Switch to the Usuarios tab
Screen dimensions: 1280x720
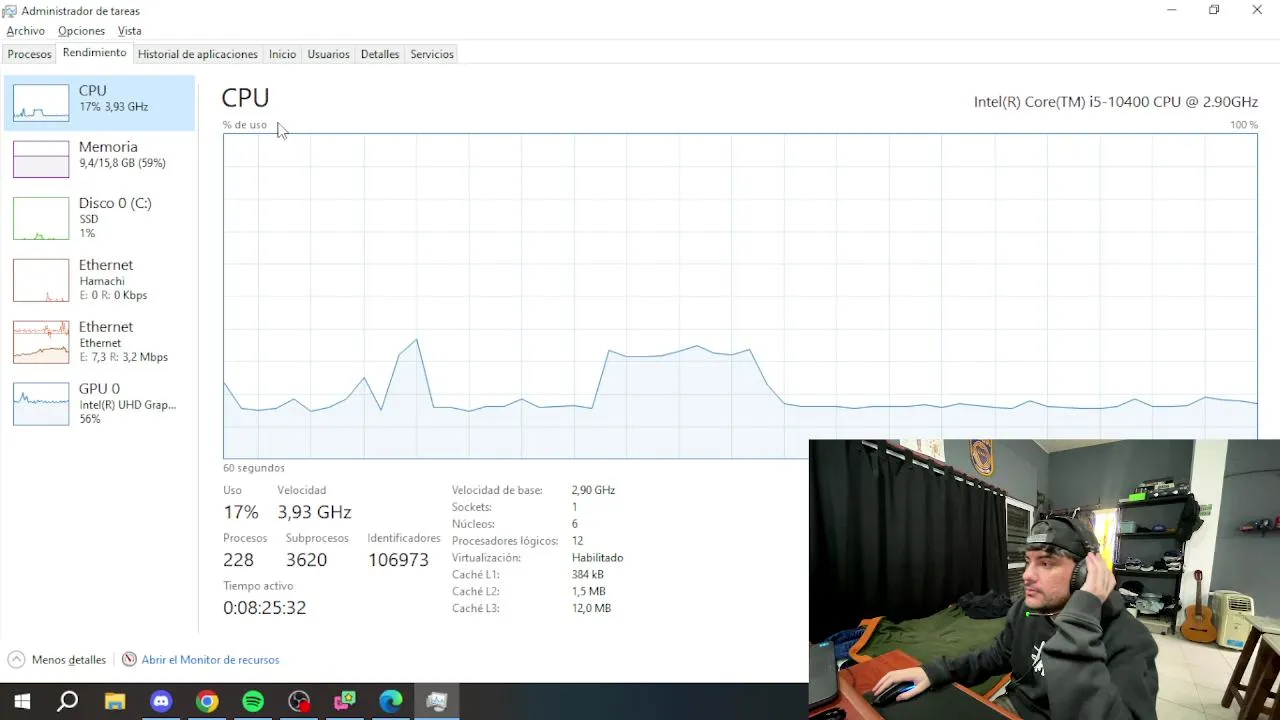[328, 54]
